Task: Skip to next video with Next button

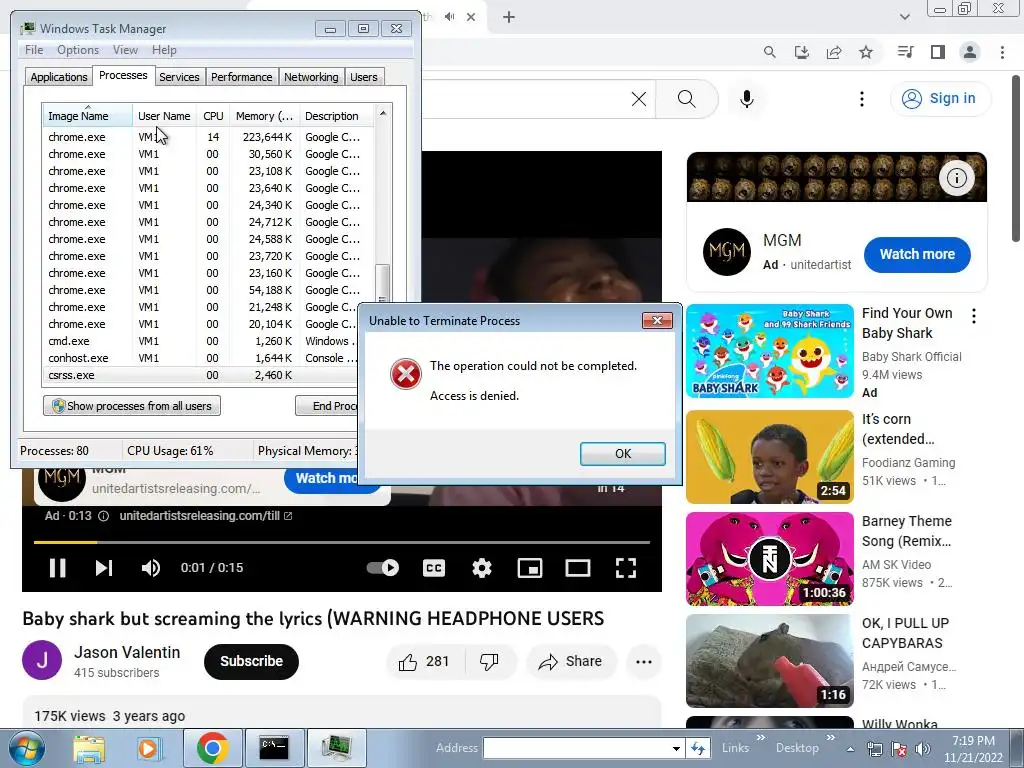Action: pyautogui.click(x=104, y=568)
